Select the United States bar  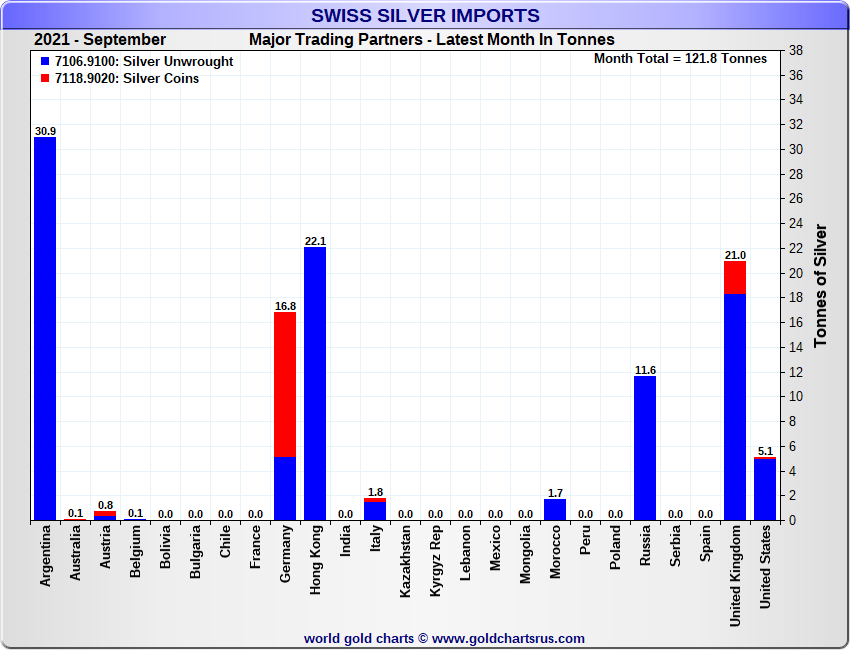point(765,490)
